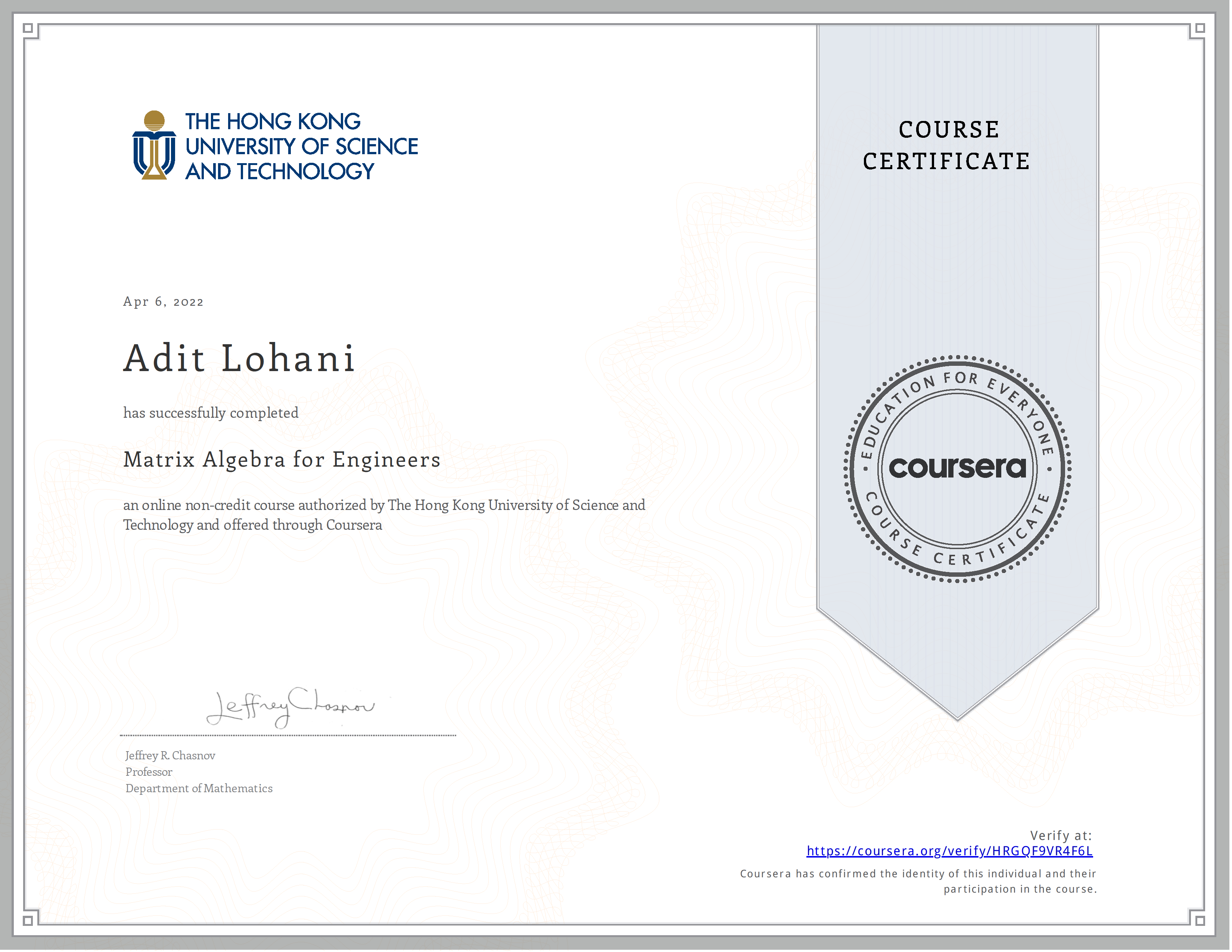This screenshot has width=1232, height=952.
Task: Click the Professor title line
Action: (149, 773)
